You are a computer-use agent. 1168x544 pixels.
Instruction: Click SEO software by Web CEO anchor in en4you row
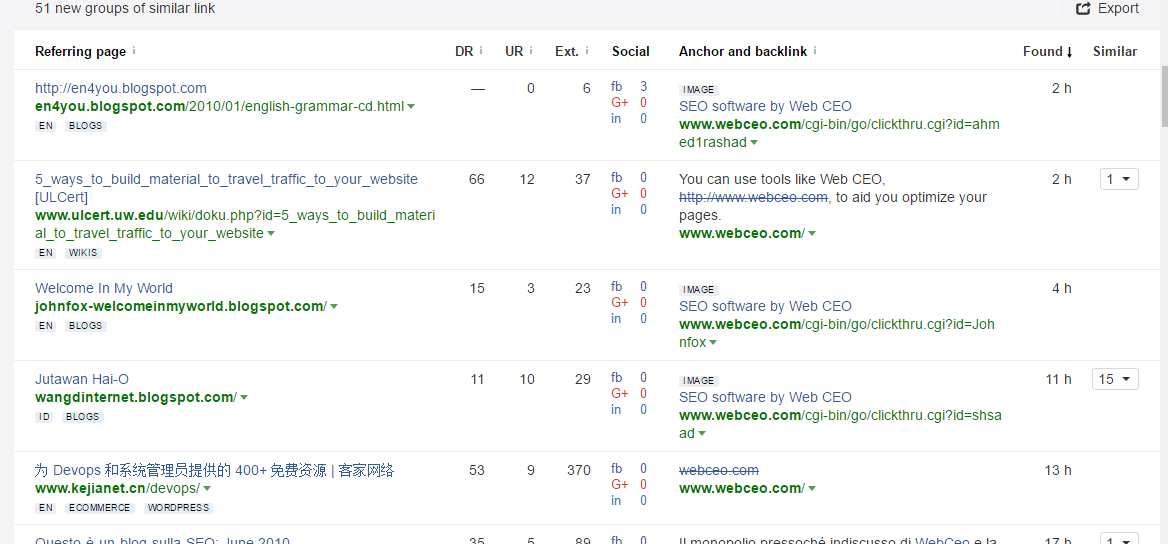click(765, 107)
